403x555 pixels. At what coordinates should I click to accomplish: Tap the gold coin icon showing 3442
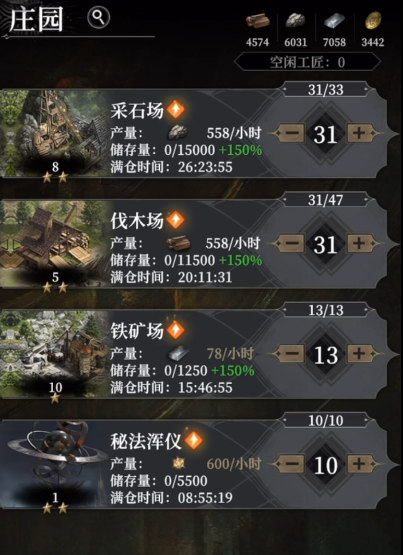pyautogui.click(x=373, y=21)
